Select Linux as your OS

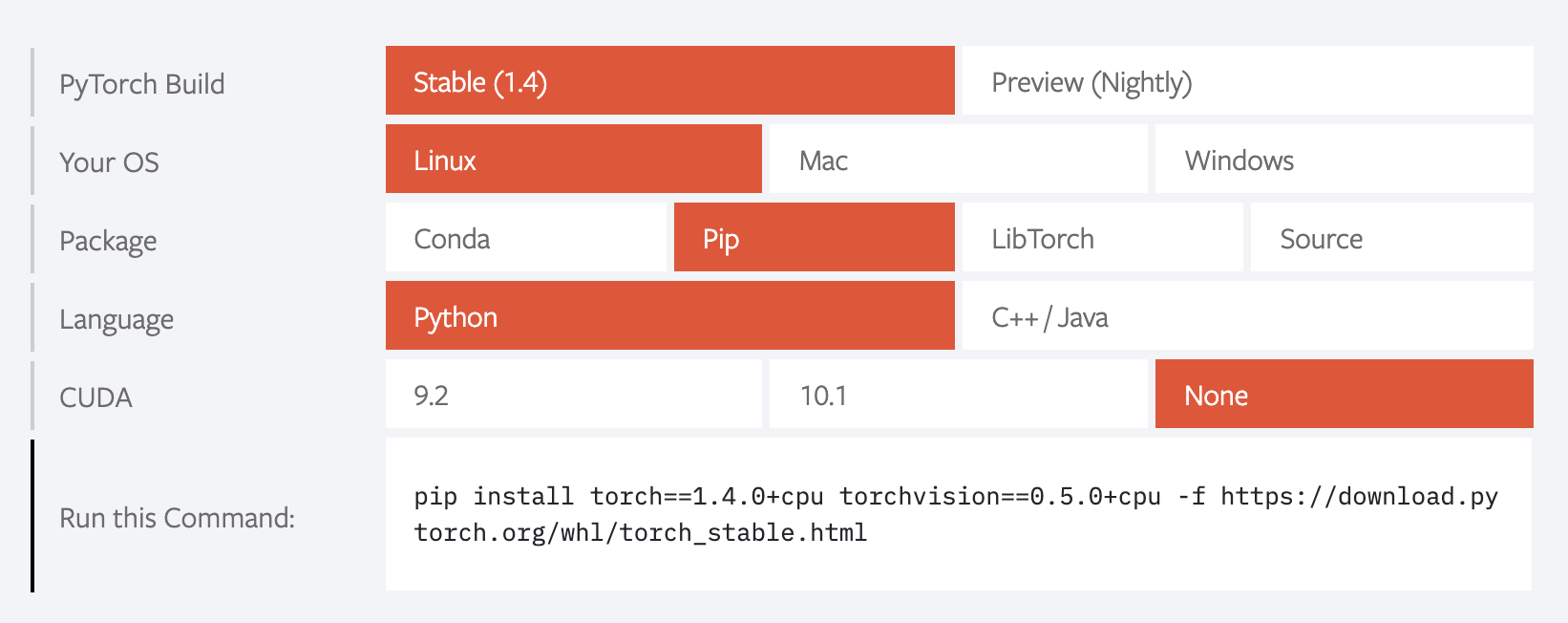tap(573, 160)
